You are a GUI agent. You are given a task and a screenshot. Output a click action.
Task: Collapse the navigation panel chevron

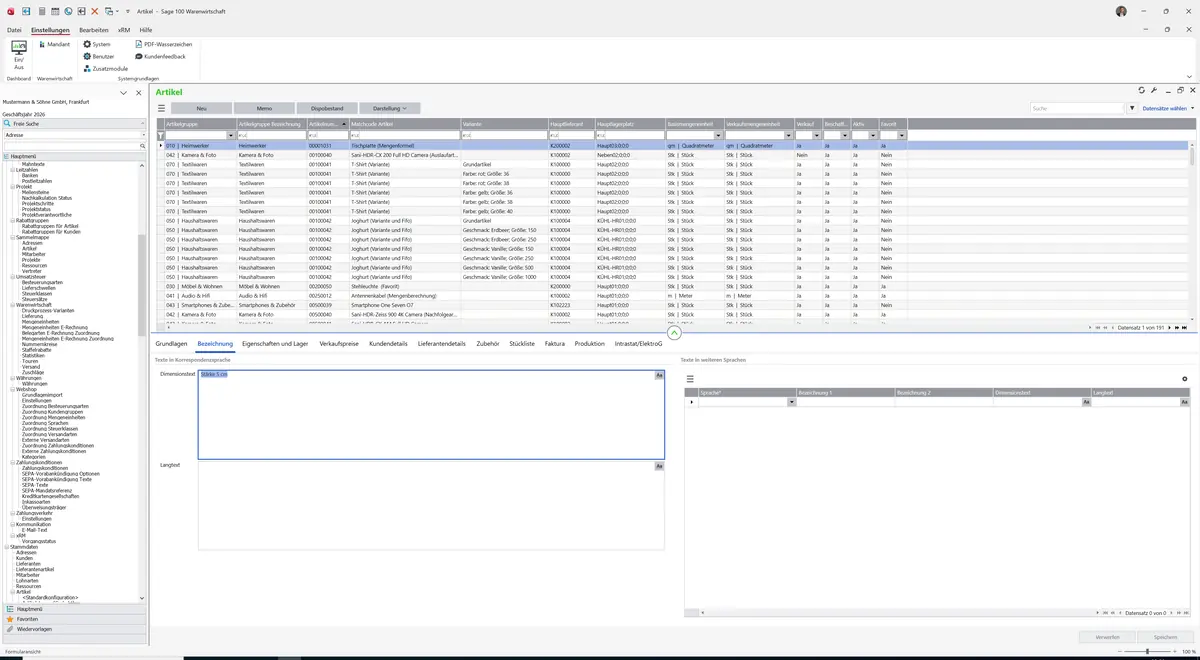click(x=123, y=92)
